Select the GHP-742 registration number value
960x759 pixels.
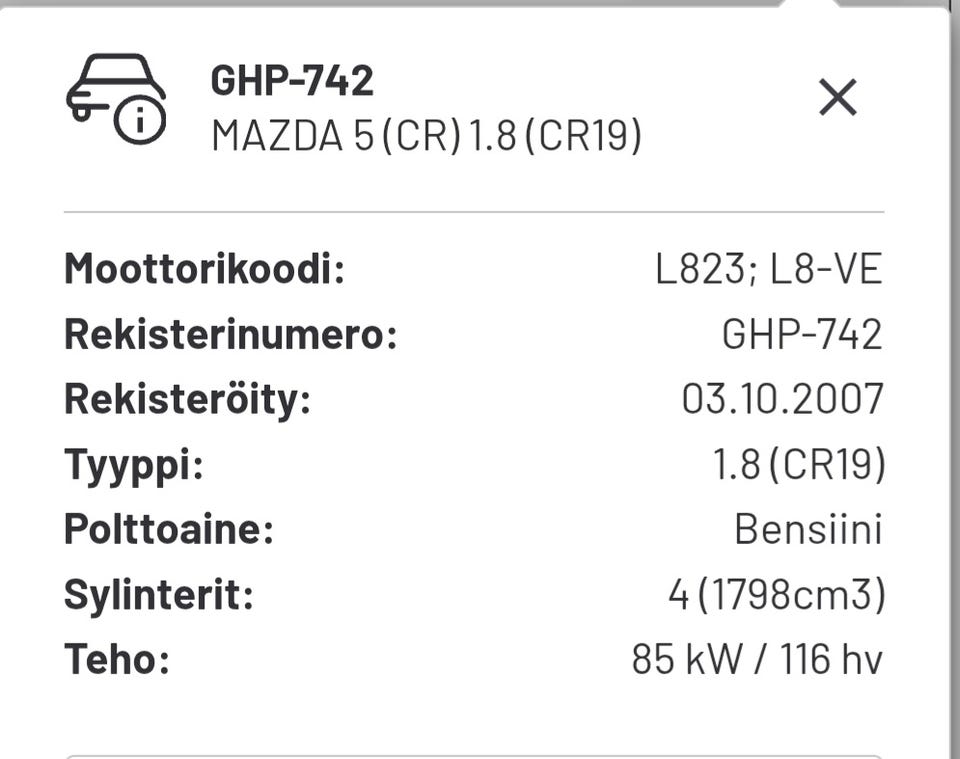click(x=802, y=334)
